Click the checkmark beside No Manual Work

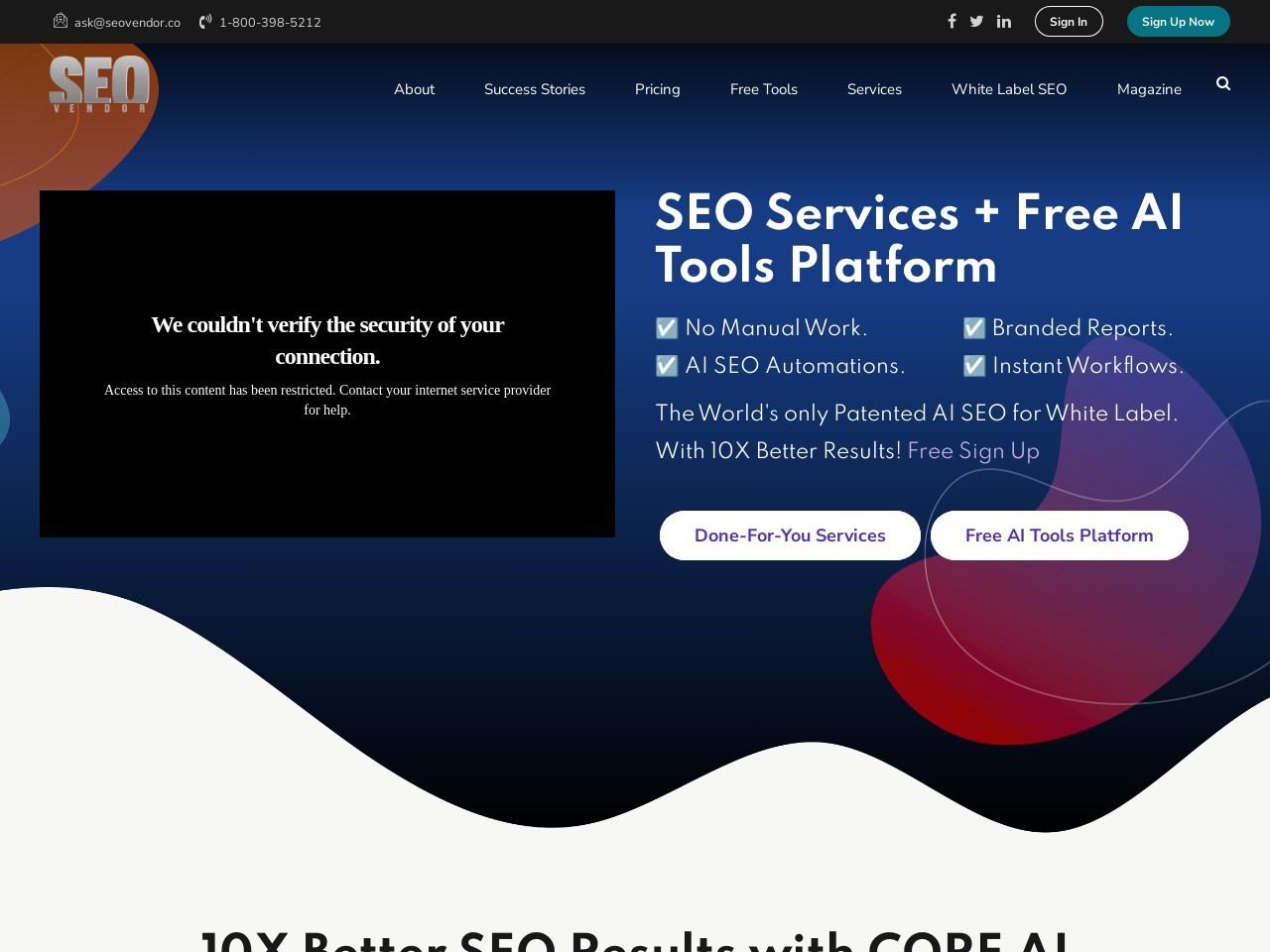(x=665, y=327)
